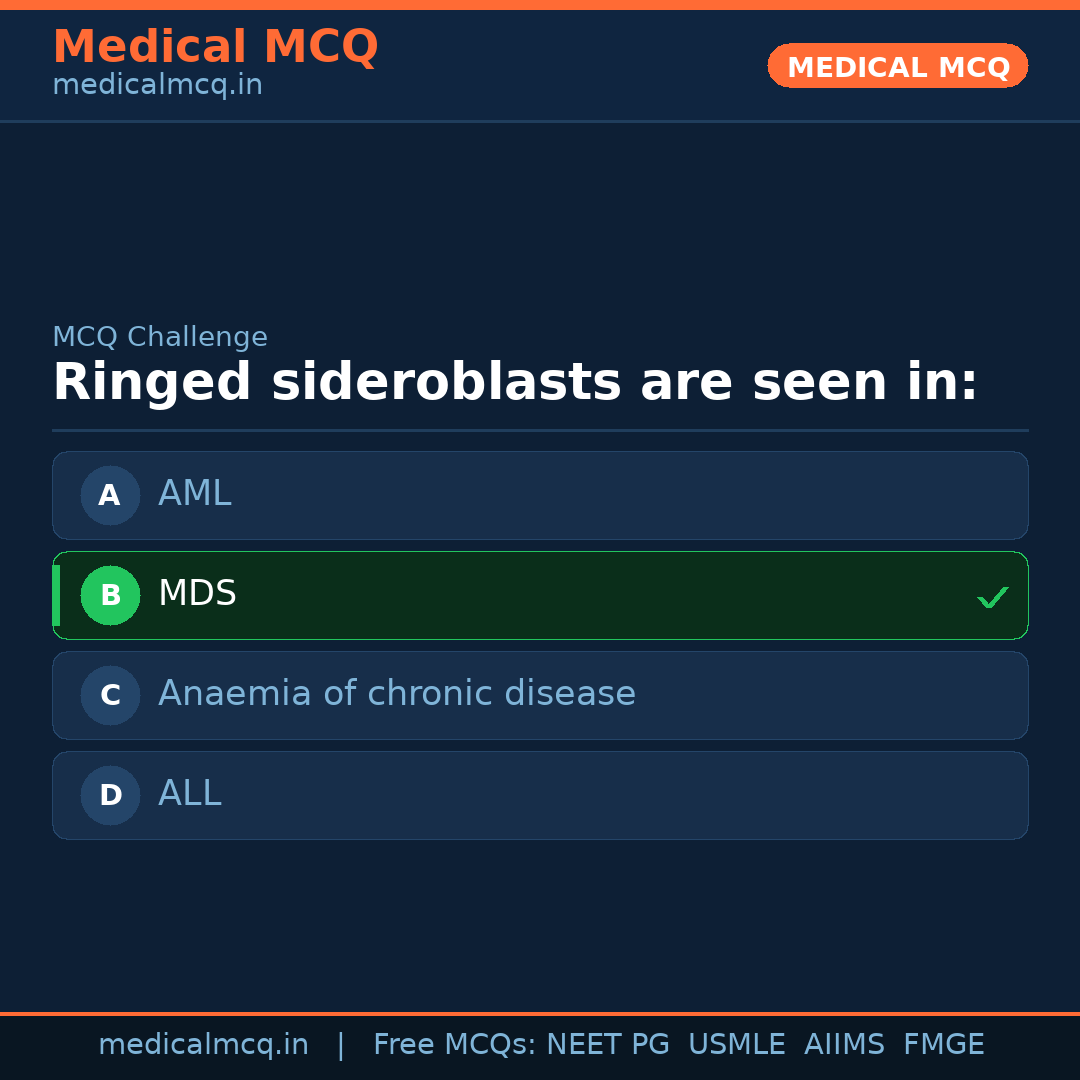The height and width of the screenshot is (1080, 1080).
Task: Click the letter D option circle
Action: (110, 795)
